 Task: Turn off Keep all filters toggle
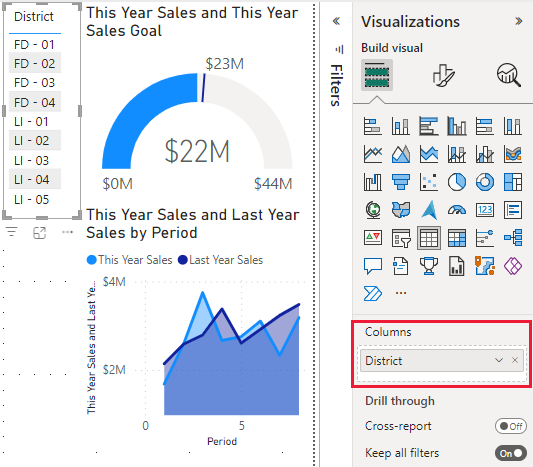pyautogui.click(x=511, y=453)
